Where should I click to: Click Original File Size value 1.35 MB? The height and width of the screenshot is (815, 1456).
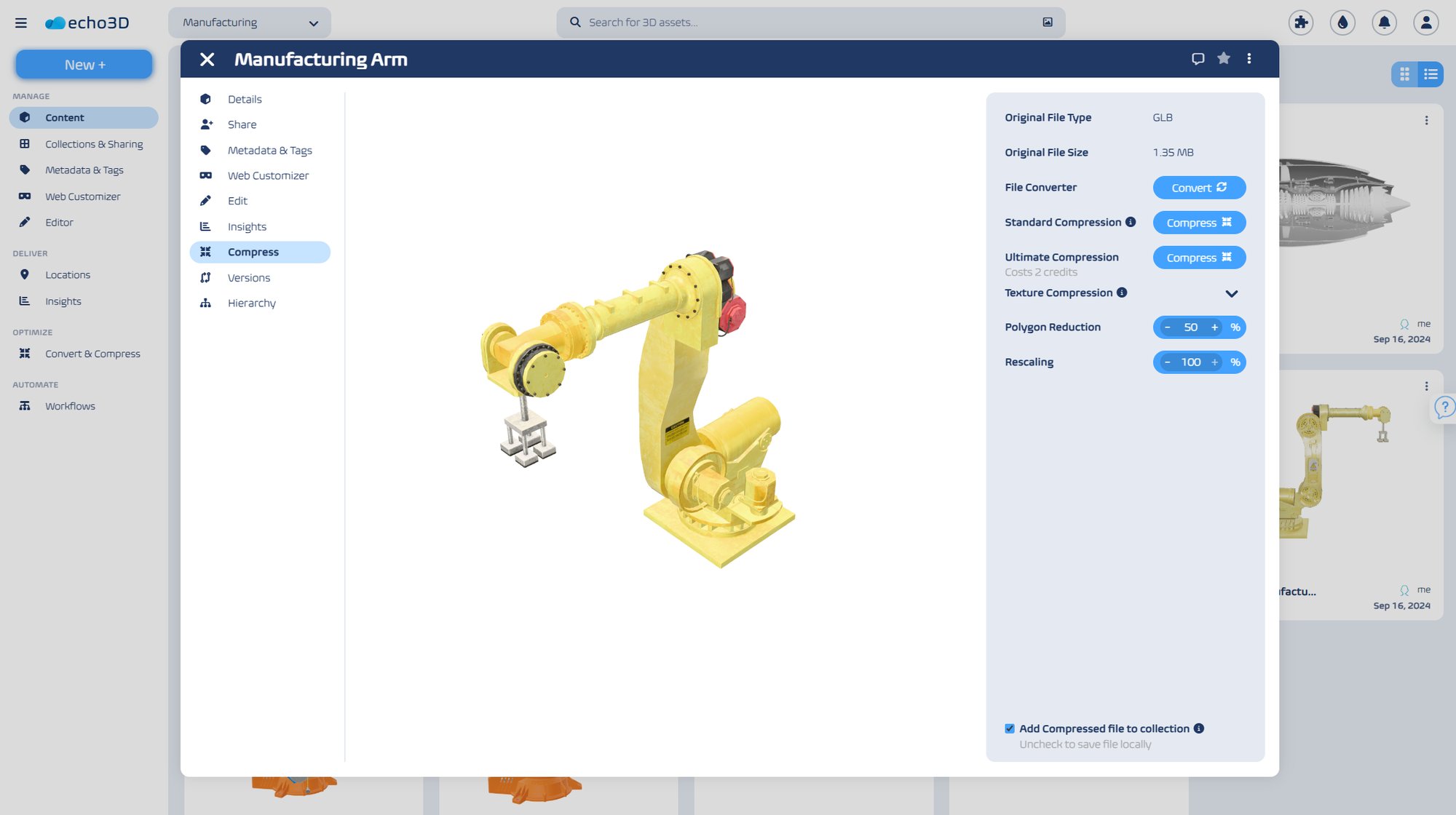[1173, 153]
